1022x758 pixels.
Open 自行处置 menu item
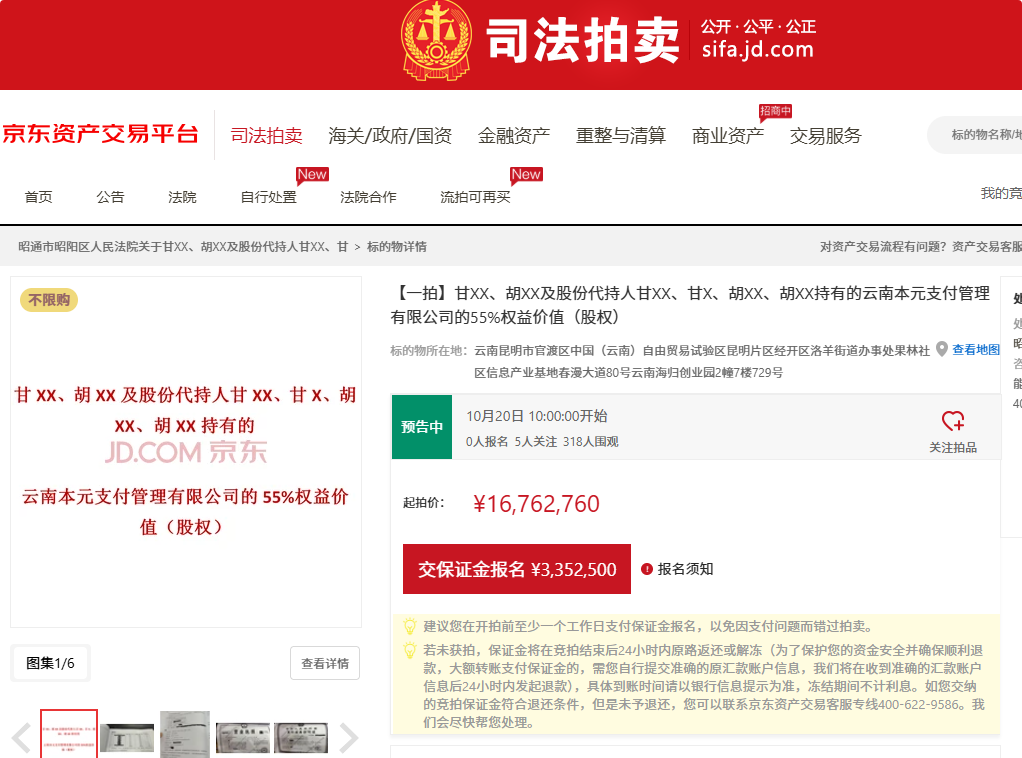point(269,197)
